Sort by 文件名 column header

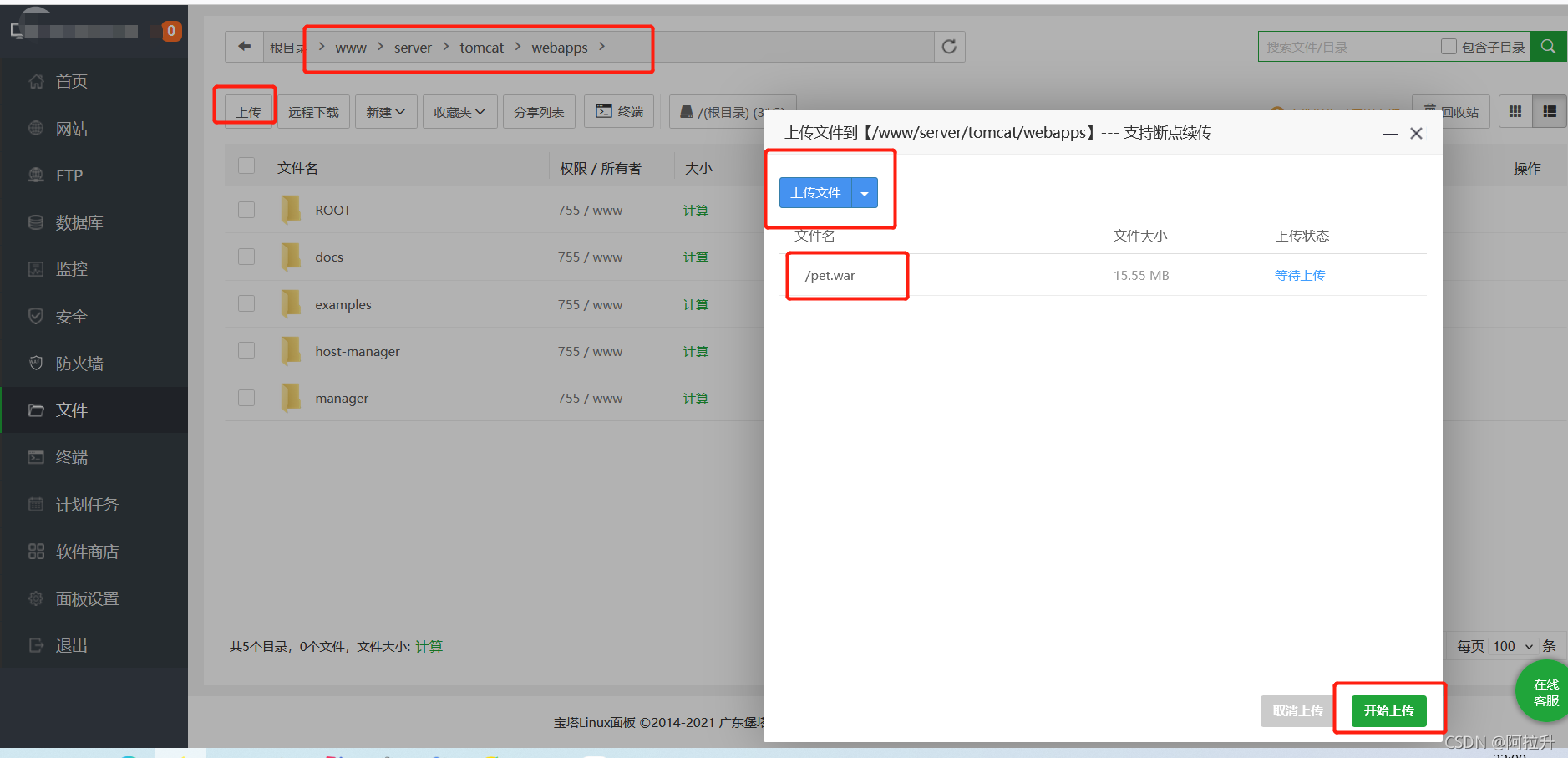coord(297,168)
